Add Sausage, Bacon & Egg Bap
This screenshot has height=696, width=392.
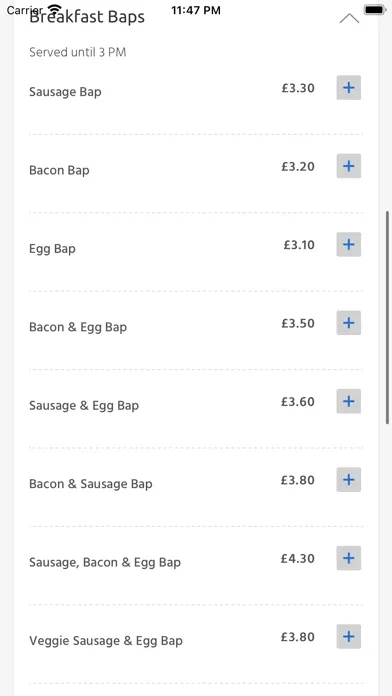point(348,558)
